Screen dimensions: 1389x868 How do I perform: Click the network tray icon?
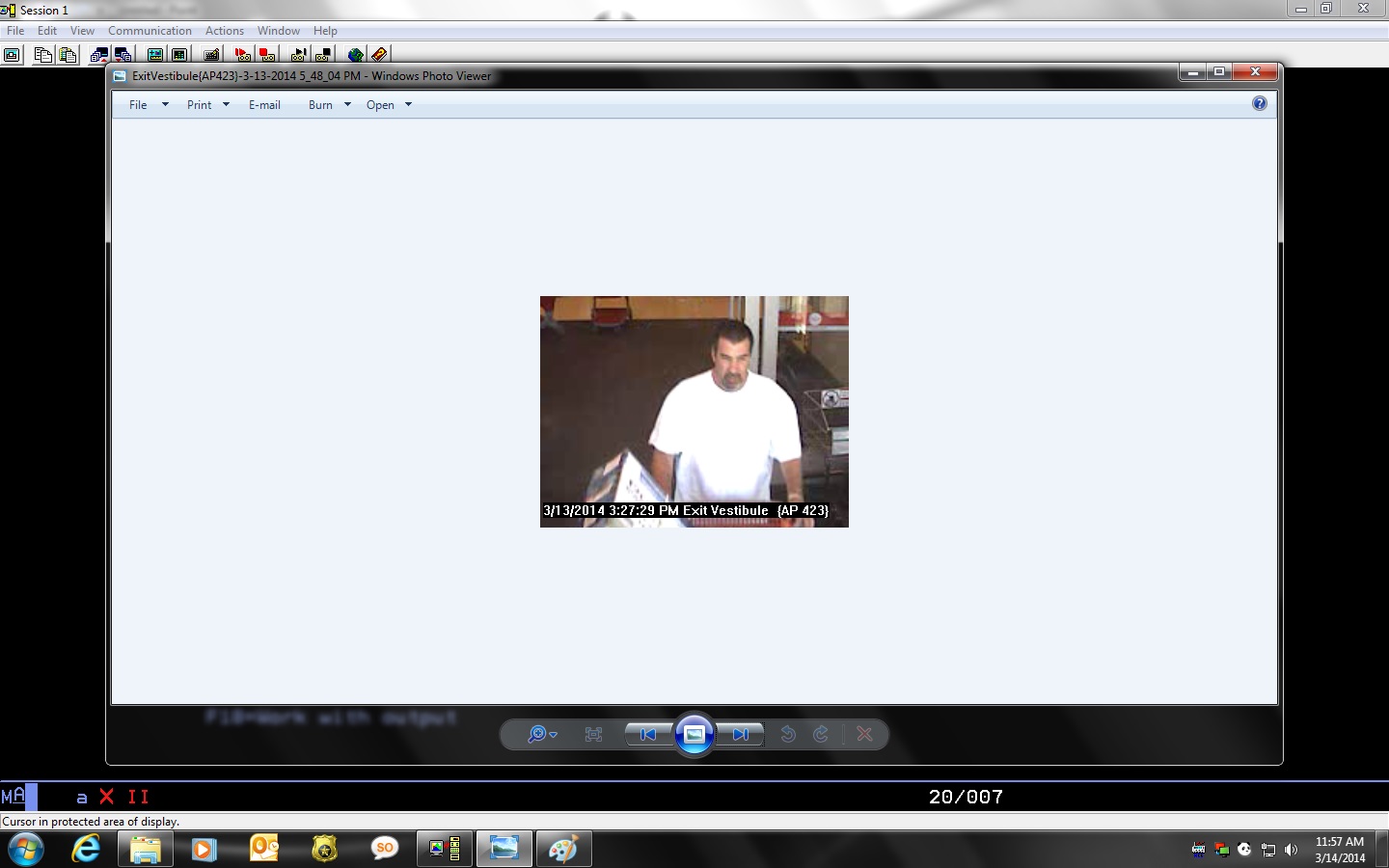[x=1267, y=850]
